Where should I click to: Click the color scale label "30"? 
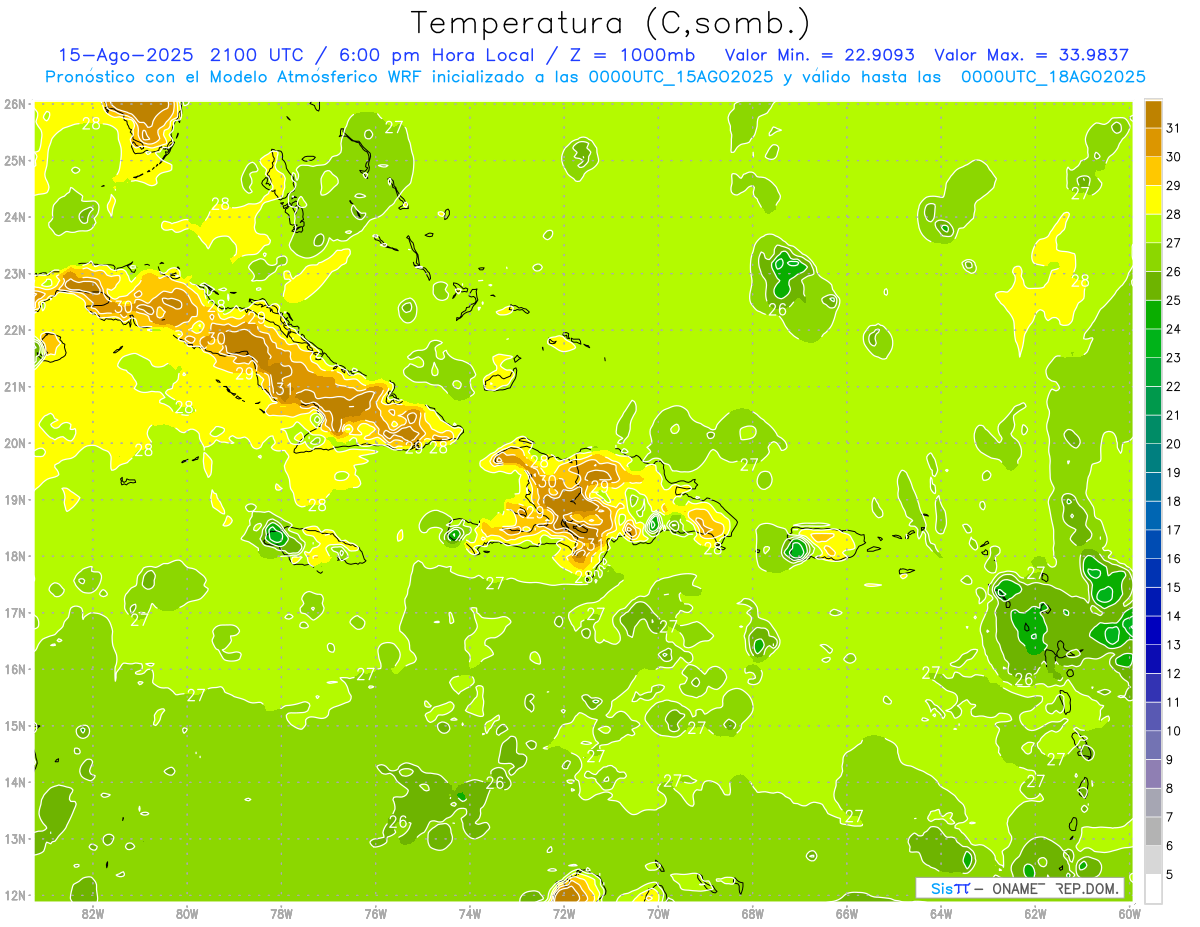pos(1173,157)
